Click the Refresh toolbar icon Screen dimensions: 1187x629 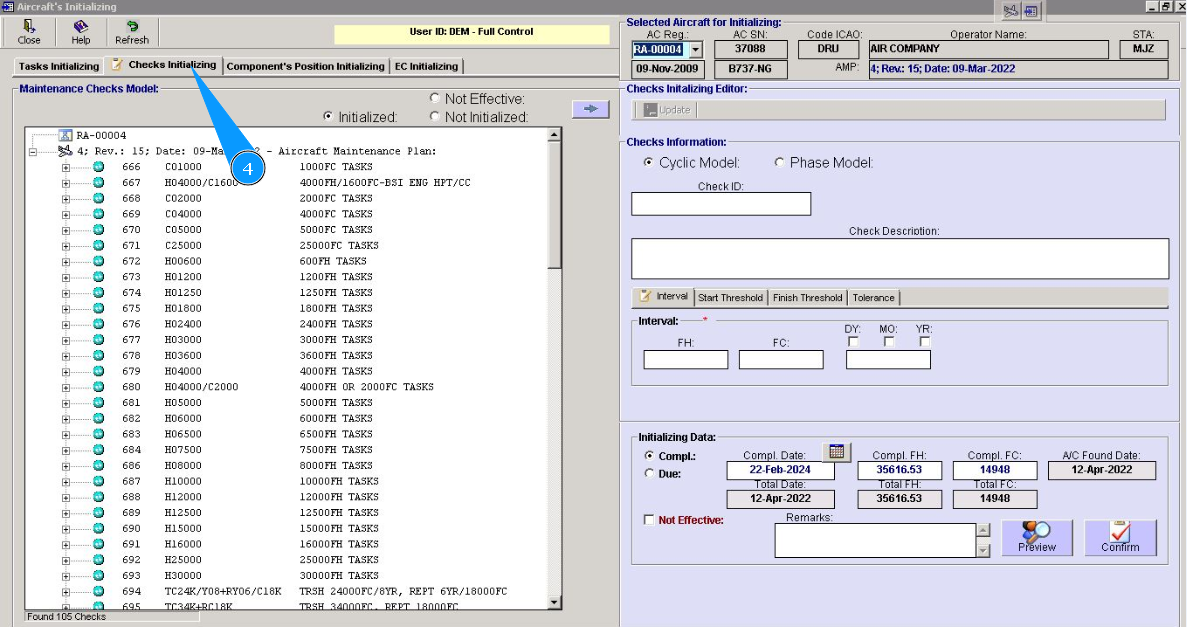[131, 32]
